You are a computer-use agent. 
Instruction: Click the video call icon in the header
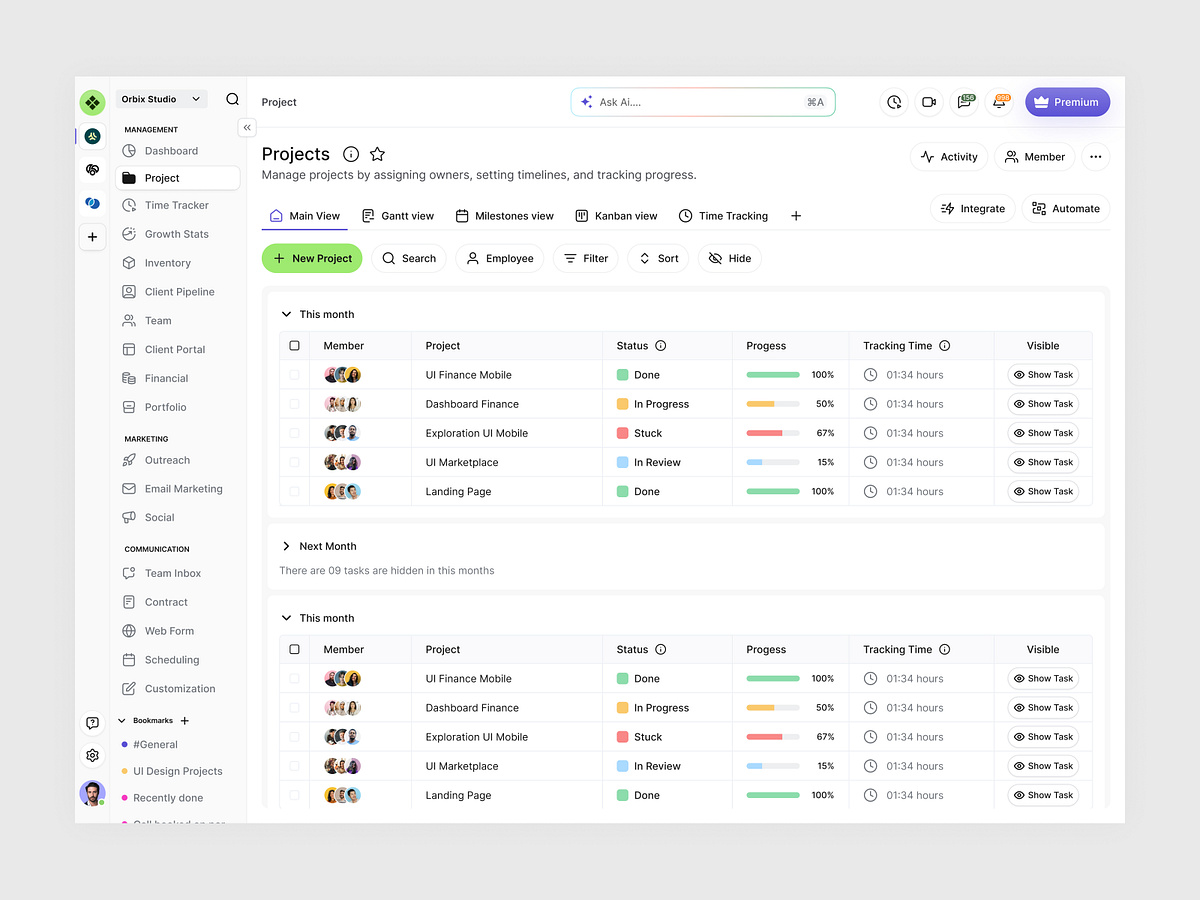pyautogui.click(x=928, y=102)
